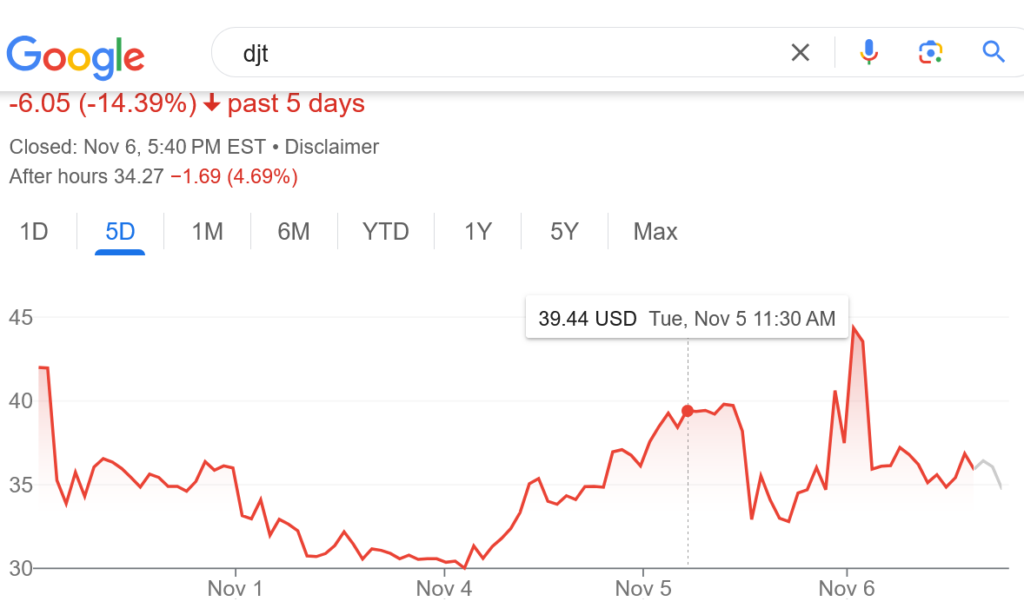Click the Nov 6 price peak
Viewport: 1024px width, 608px height.
click(853, 329)
